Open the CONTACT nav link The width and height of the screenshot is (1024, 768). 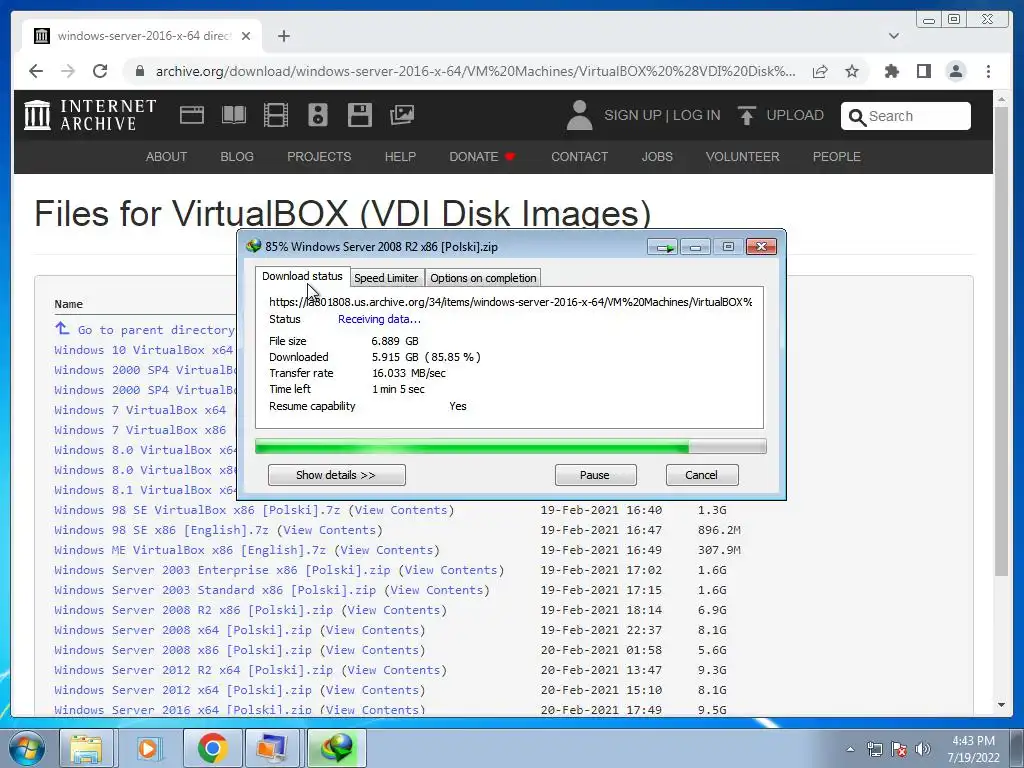579,157
